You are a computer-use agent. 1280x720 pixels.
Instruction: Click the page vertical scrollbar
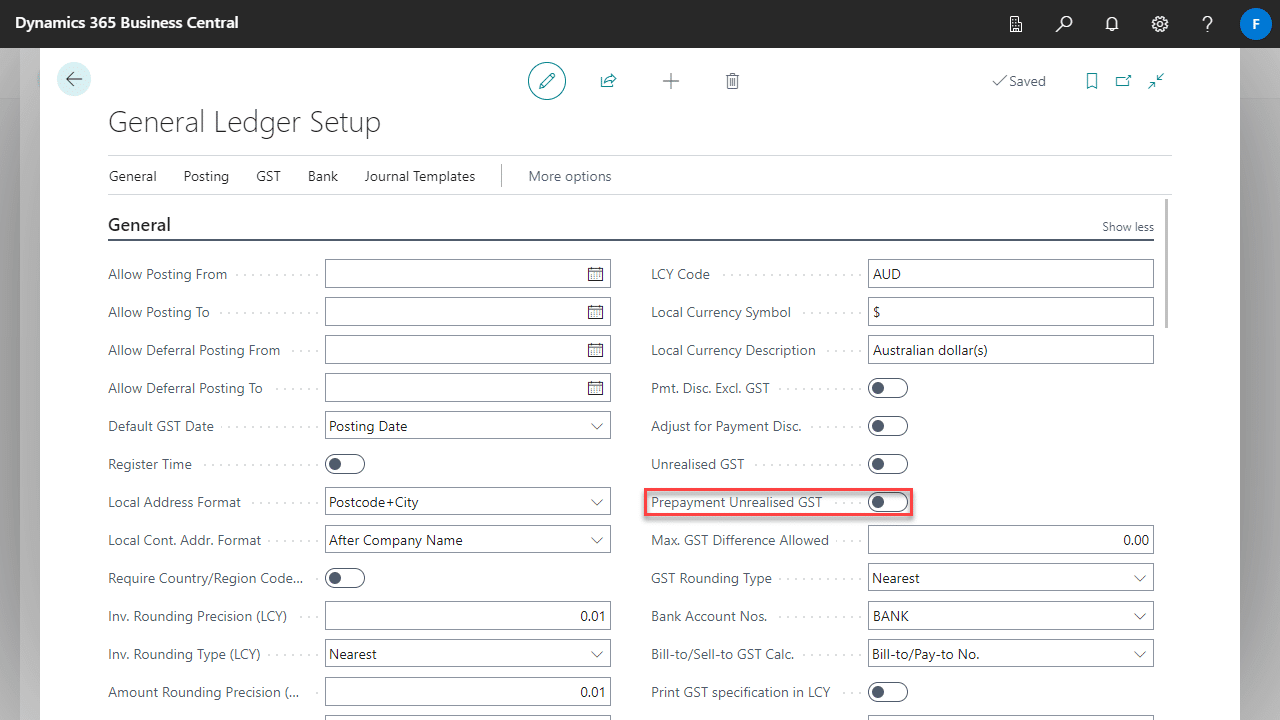coord(1166,262)
